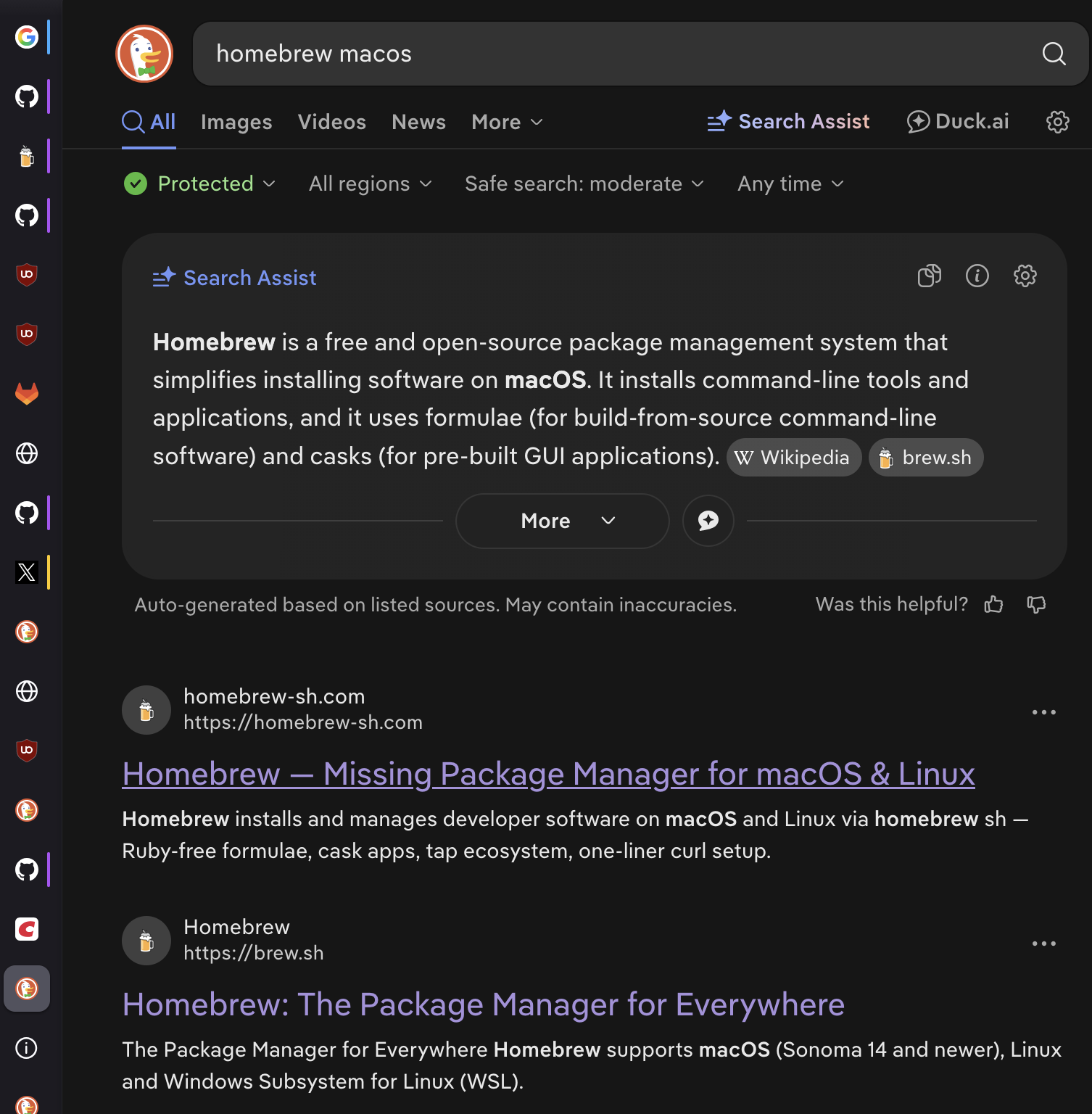The width and height of the screenshot is (1092, 1114).
Task: Open the info circle tab in the sidebar
Action: 27,1048
